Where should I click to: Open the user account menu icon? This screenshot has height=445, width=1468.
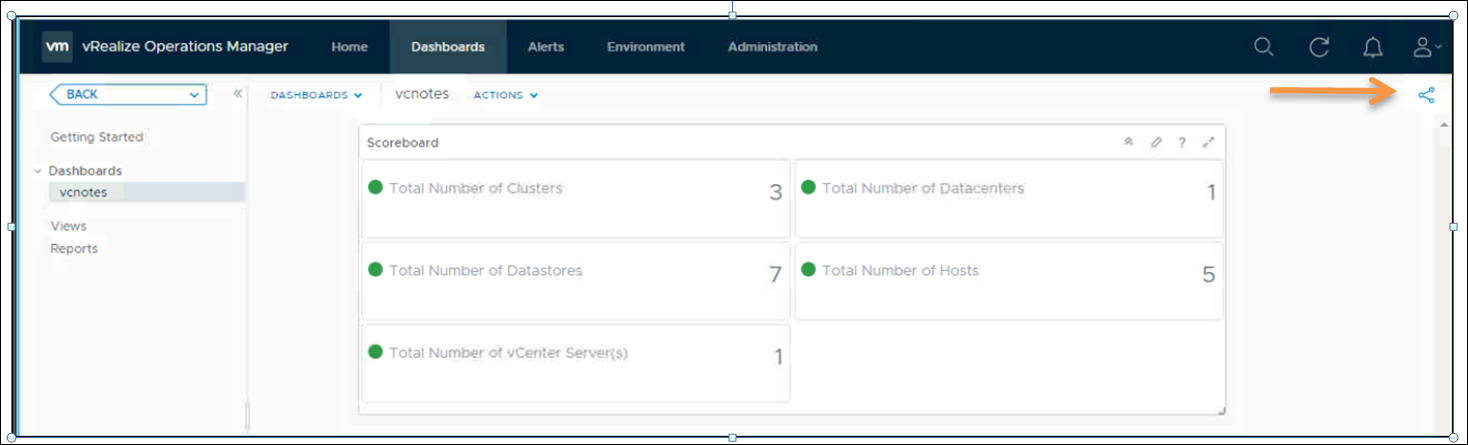[1426, 47]
